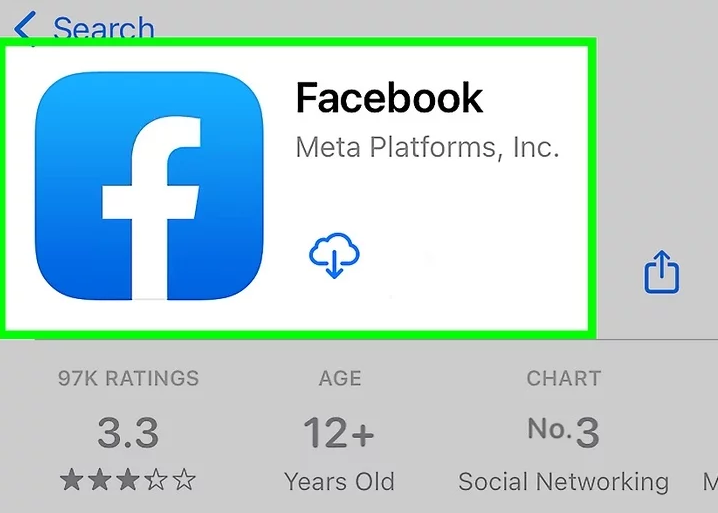This screenshot has height=513, width=718.
Task: Tap the 12+ age rating
Action: (339, 433)
